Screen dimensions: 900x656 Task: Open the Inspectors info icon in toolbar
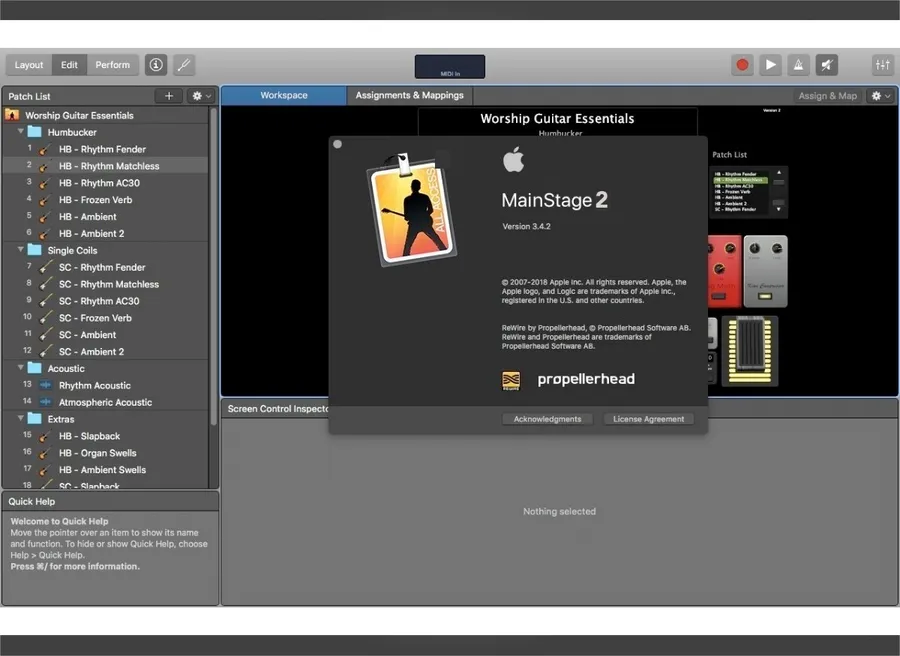tap(156, 65)
